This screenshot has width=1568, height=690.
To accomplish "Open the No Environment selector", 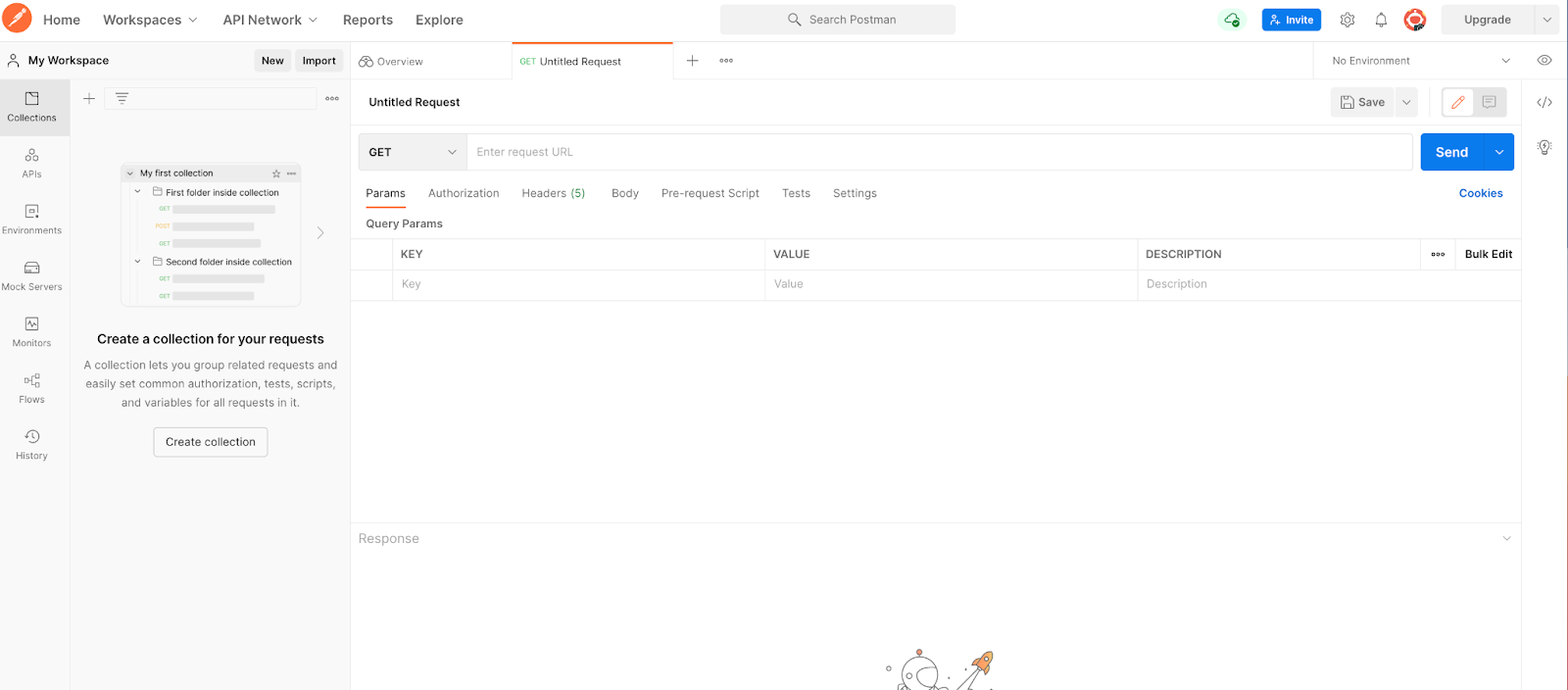I will click(x=1421, y=61).
